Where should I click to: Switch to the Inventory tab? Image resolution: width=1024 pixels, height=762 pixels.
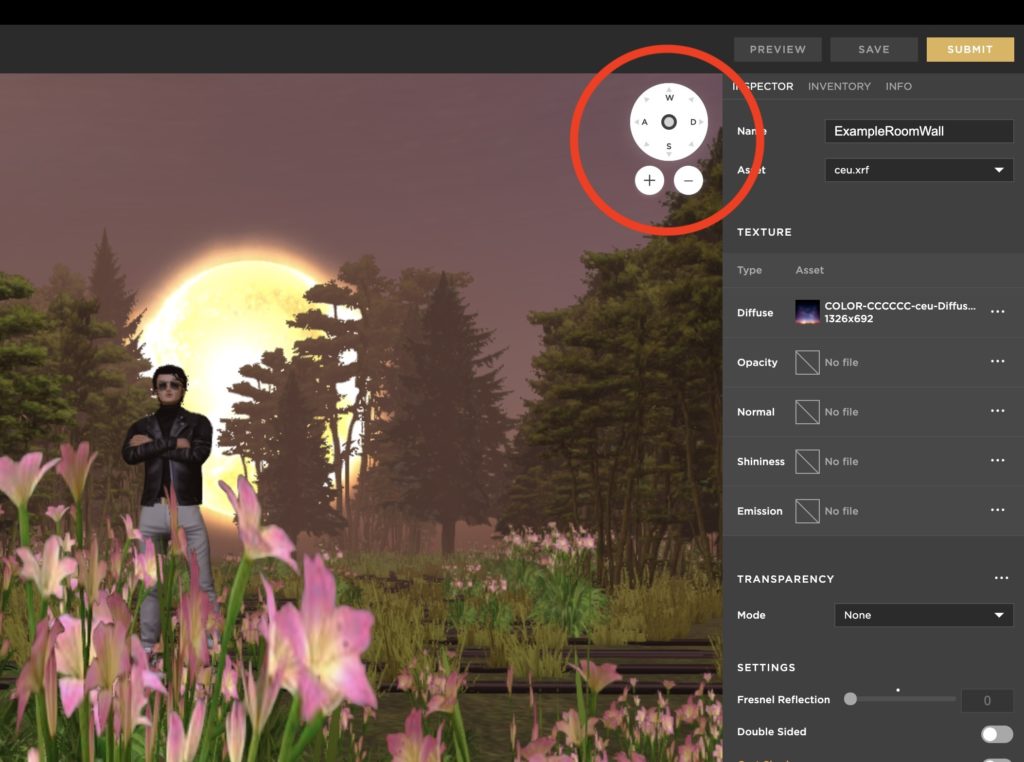click(839, 86)
